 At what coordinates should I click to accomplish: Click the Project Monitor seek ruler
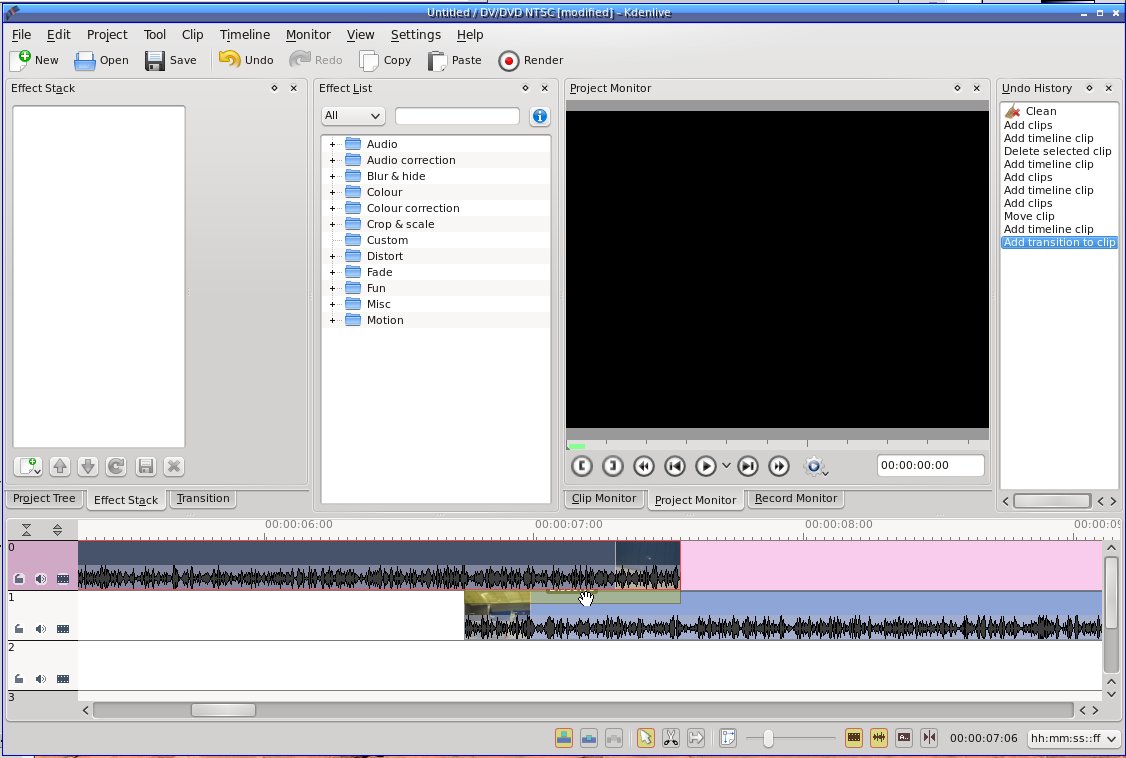pyautogui.click(x=778, y=445)
